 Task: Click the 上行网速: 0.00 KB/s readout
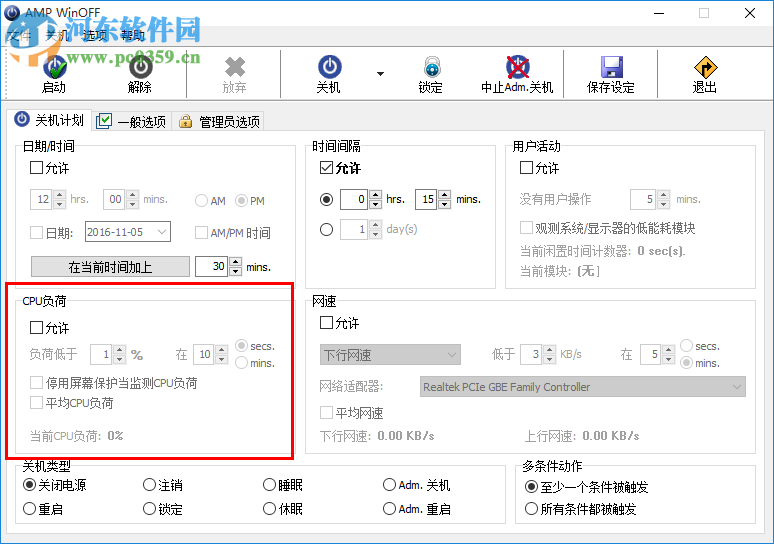[x=582, y=436]
